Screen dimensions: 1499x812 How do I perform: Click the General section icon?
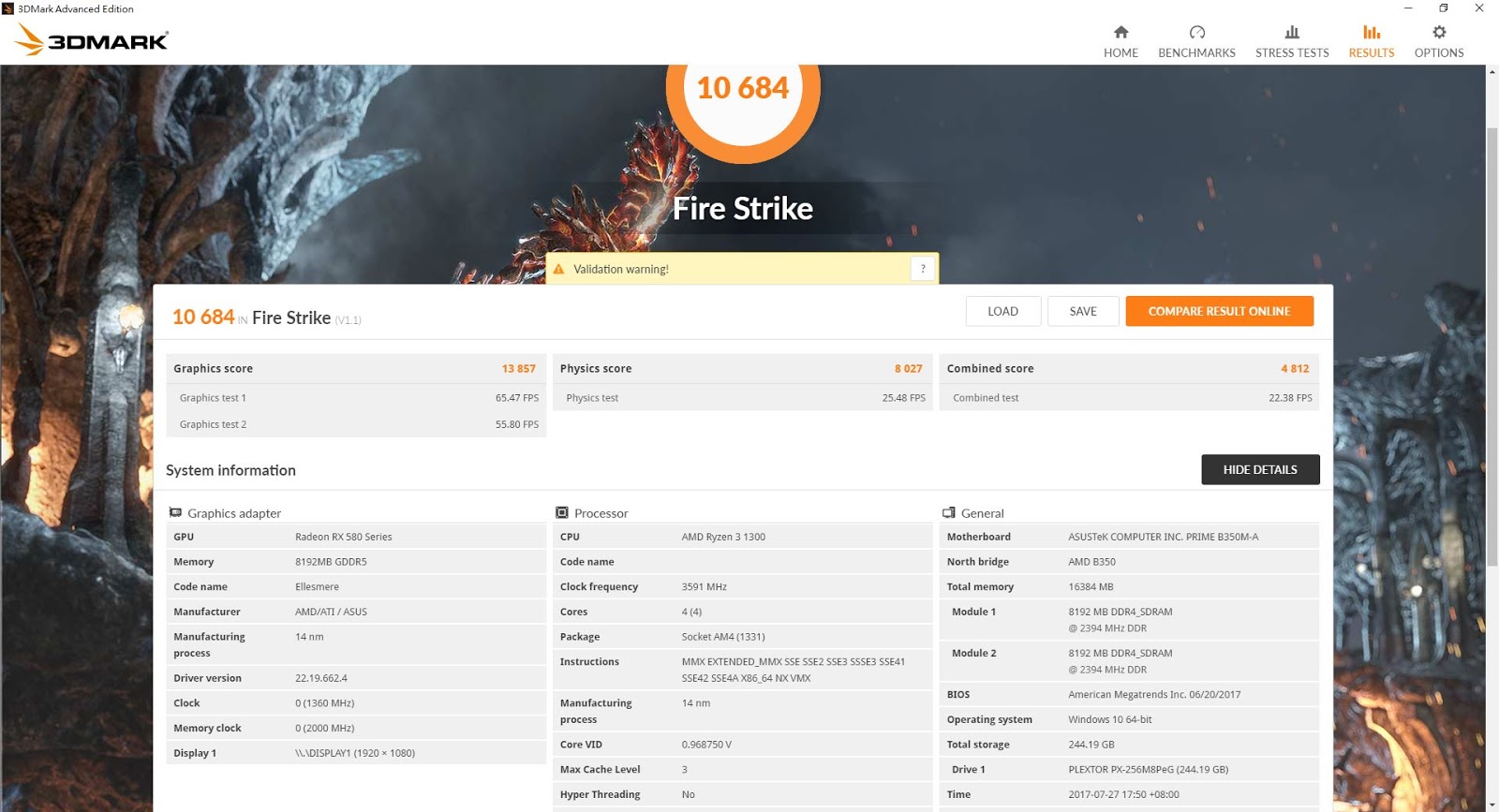(x=949, y=512)
